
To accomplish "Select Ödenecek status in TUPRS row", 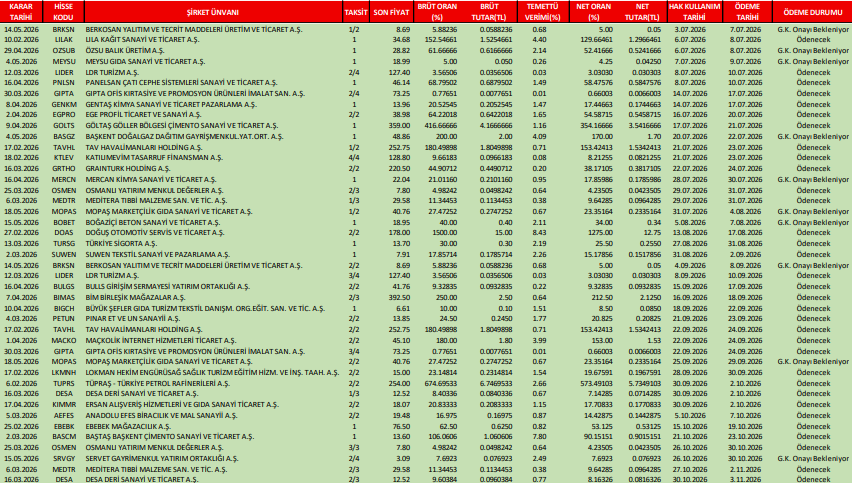I will tap(813, 383).
